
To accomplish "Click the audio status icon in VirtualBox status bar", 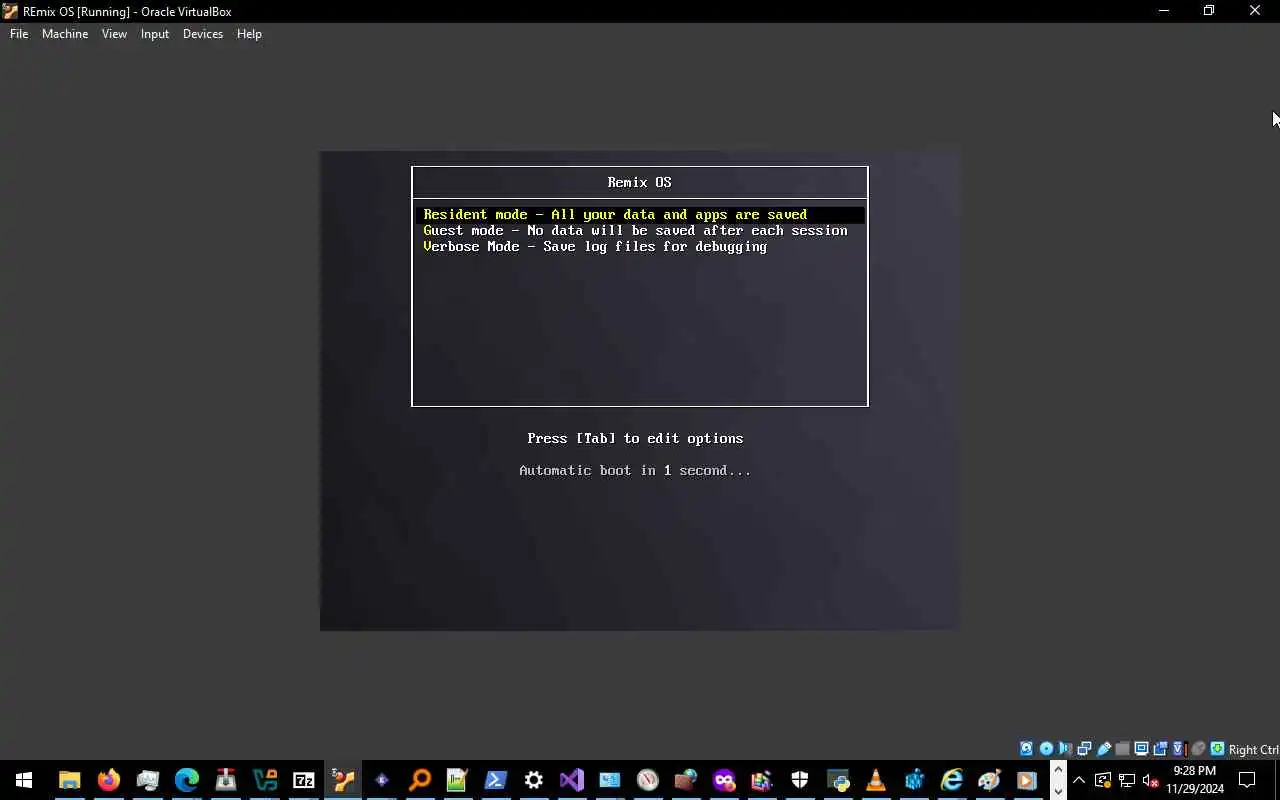I will (1065, 749).
